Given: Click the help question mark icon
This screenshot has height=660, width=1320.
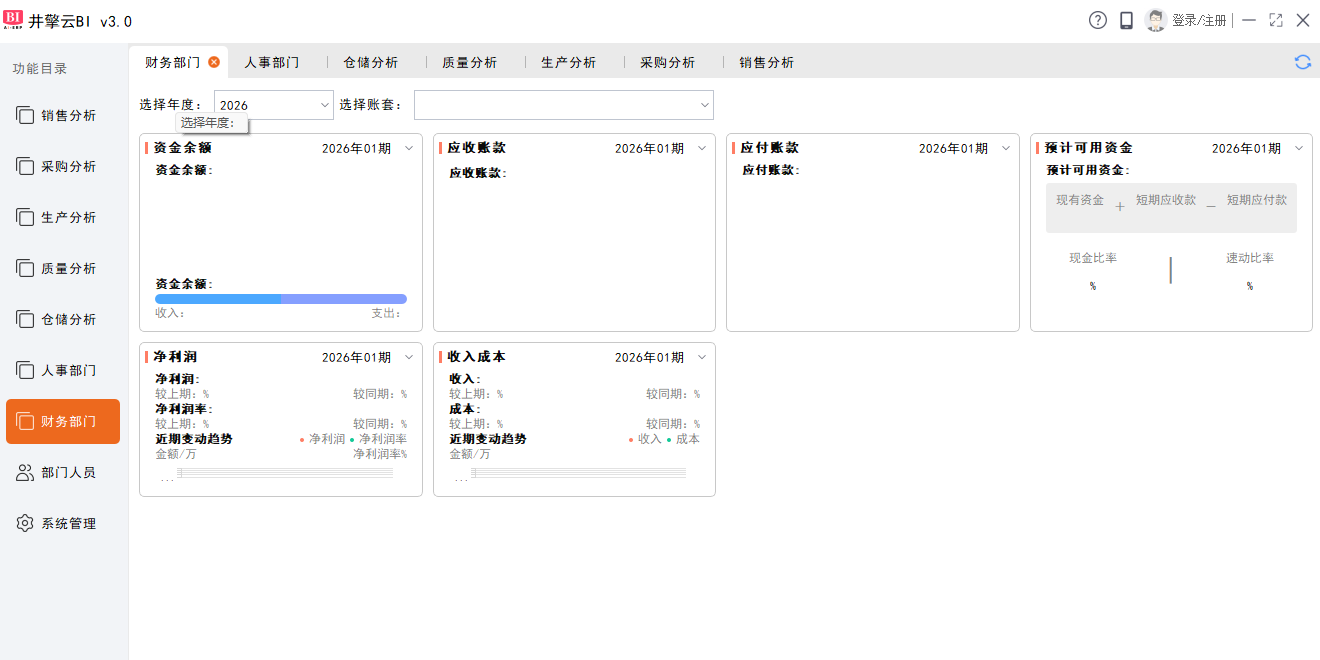Looking at the screenshot, I should pyautogui.click(x=1098, y=20).
